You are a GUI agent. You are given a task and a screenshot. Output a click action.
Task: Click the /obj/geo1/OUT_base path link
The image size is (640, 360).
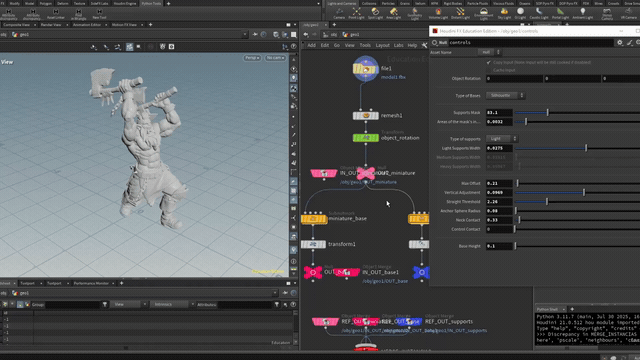pos(385,281)
